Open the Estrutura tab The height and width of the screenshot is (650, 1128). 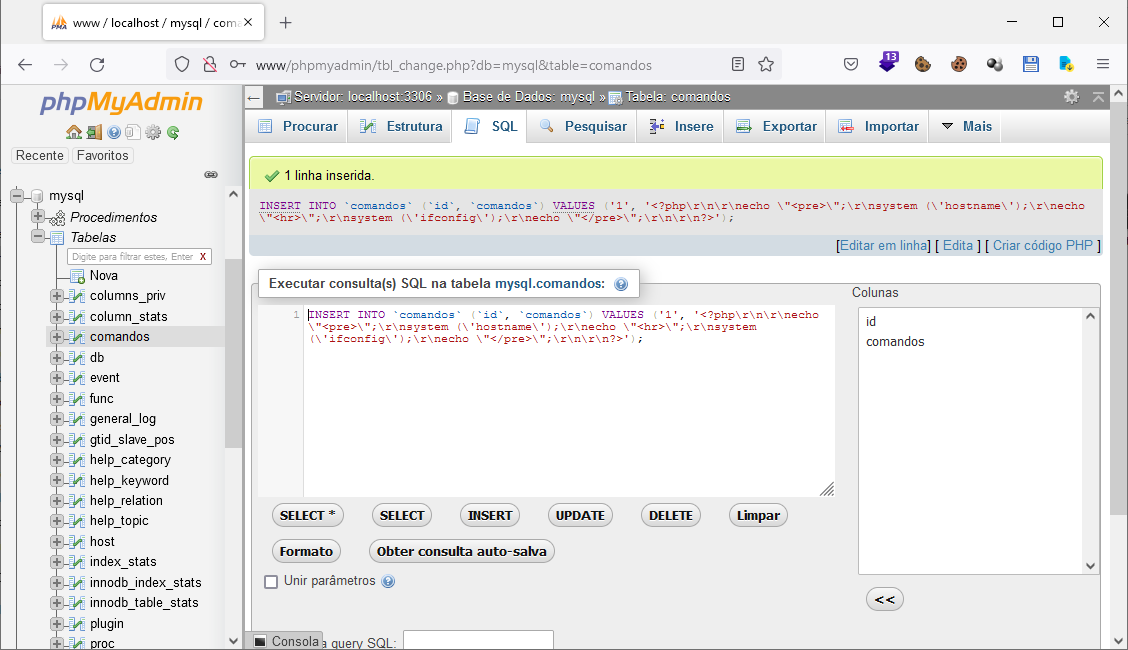(x=400, y=127)
